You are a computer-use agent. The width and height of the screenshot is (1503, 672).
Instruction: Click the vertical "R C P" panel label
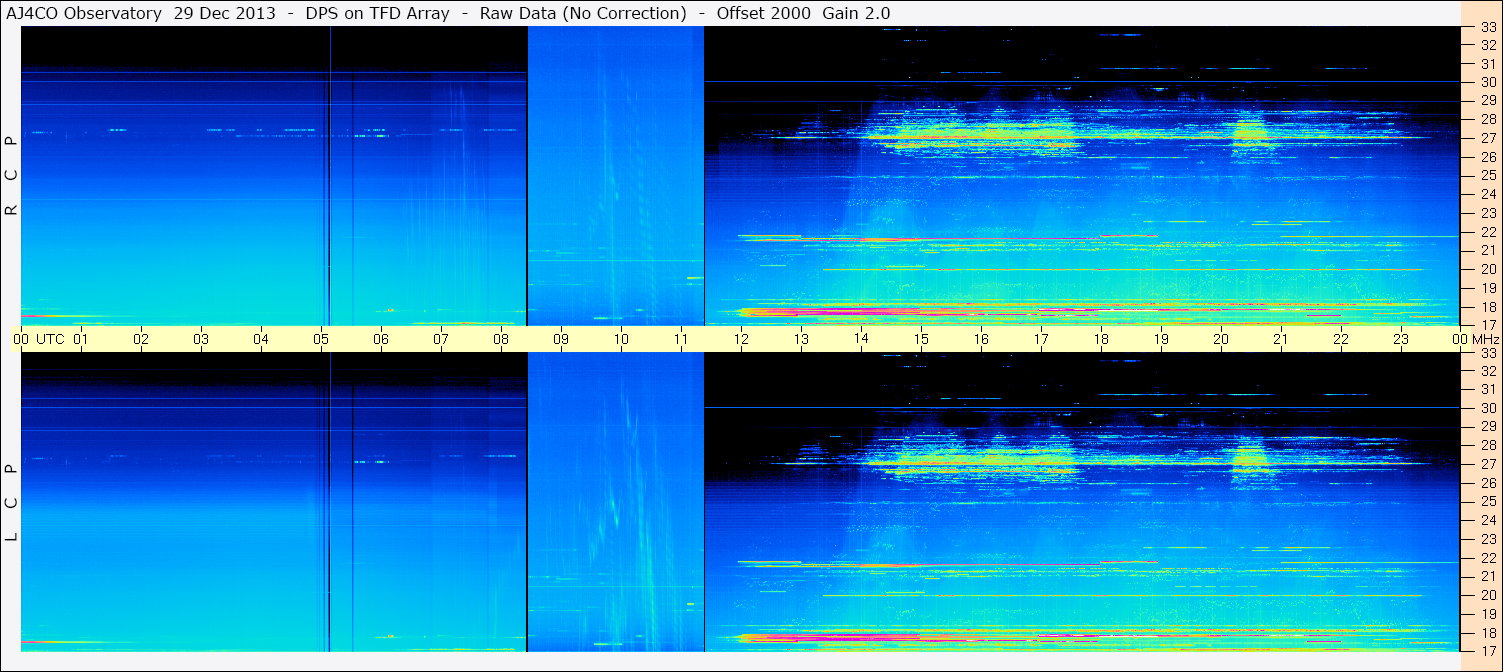pyautogui.click(x=12, y=176)
